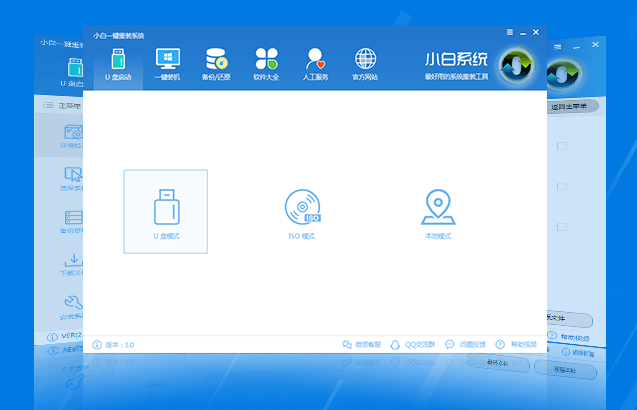
Task: Open 主菜单 list in left background window
Action: click(x=62, y=106)
